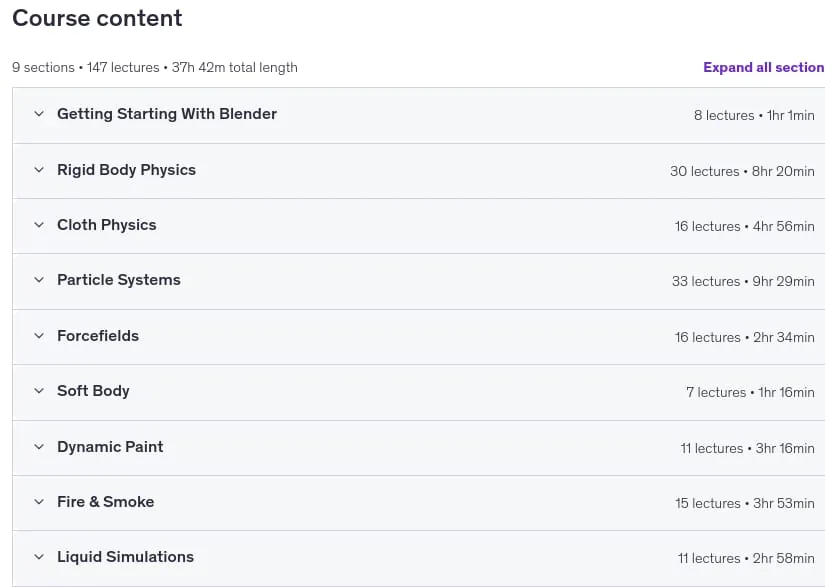Image resolution: width=825 pixels, height=587 pixels.
Task: Click the 33 lectures 9hr 29min label
Action: click(x=743, y=281)
